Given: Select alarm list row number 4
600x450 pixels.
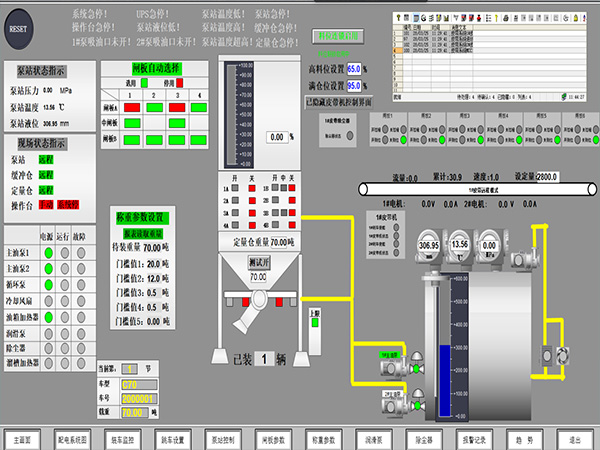Looking at the screenshot, I should click(x=489, y=50).
